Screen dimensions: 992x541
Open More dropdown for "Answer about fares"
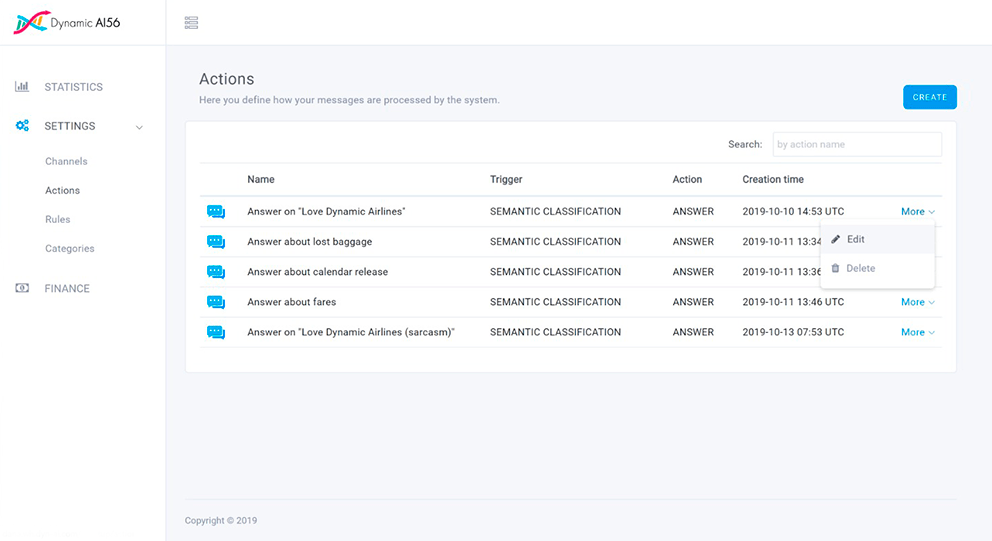tap(917, 302)
